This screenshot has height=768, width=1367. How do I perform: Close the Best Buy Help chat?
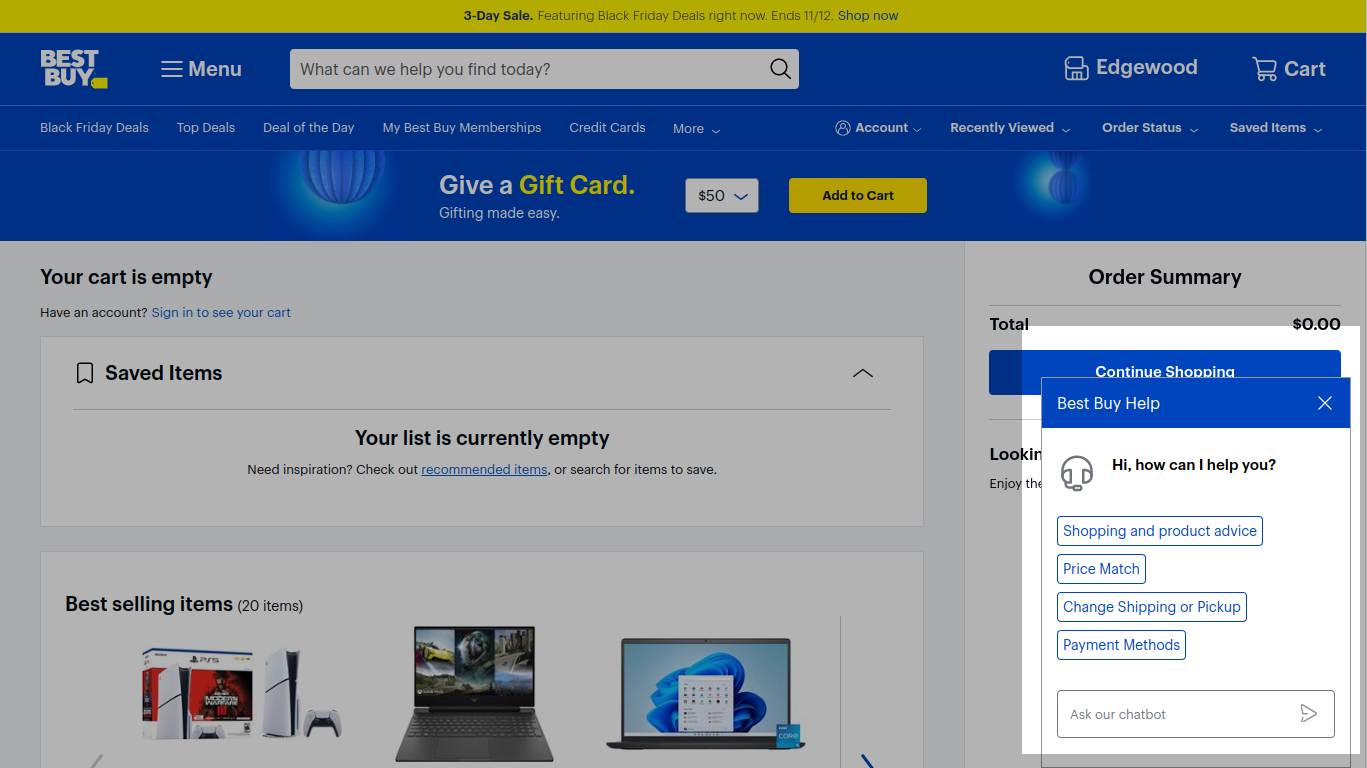1325,403
